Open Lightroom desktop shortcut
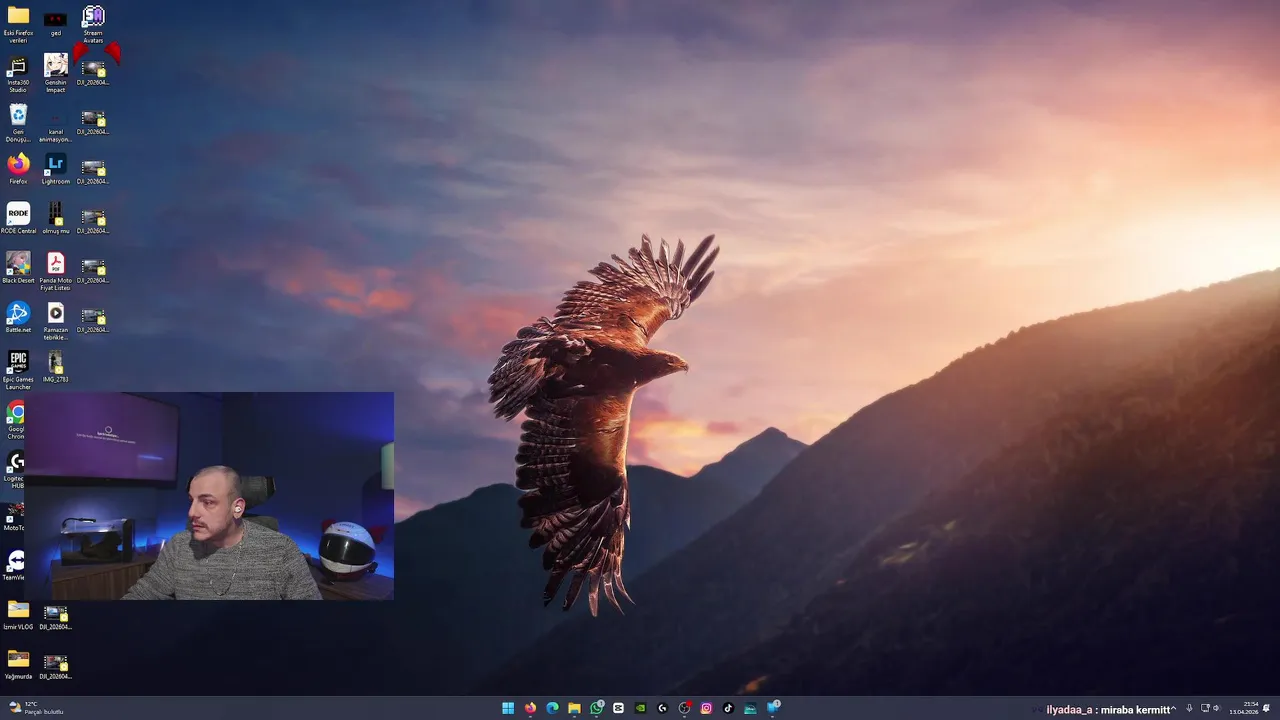This screenshot has width=1280, height=720. 55,170
